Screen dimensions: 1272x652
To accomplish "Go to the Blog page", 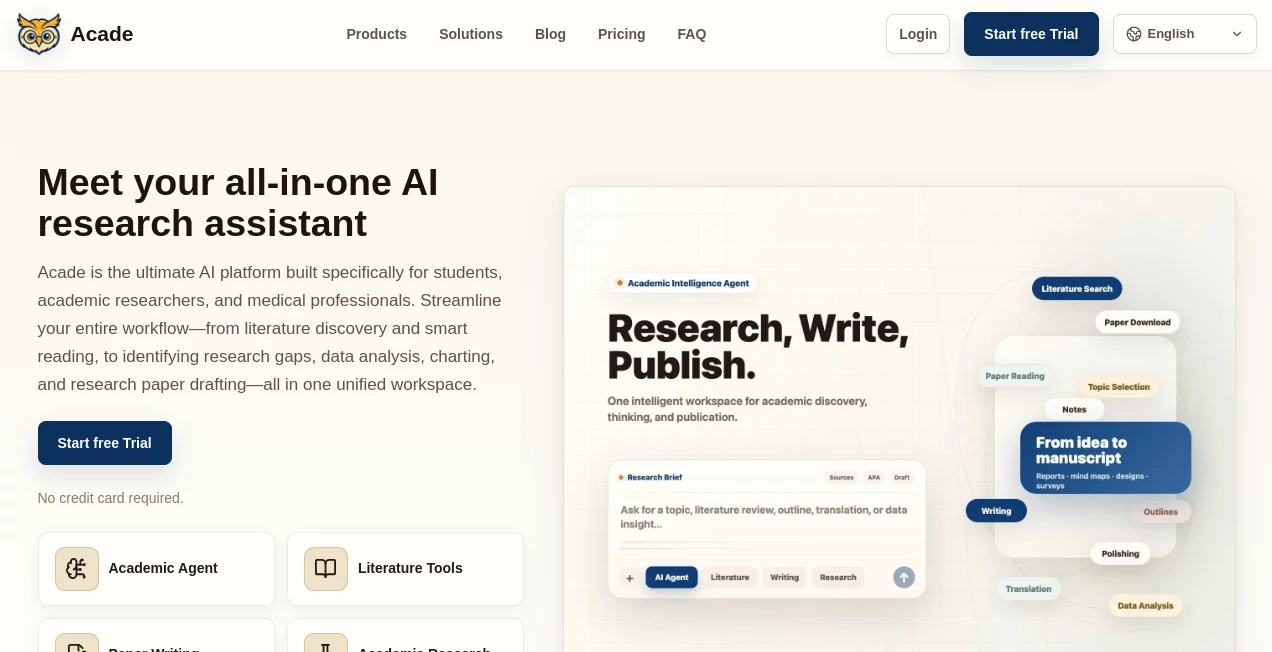I will [550, 34].
